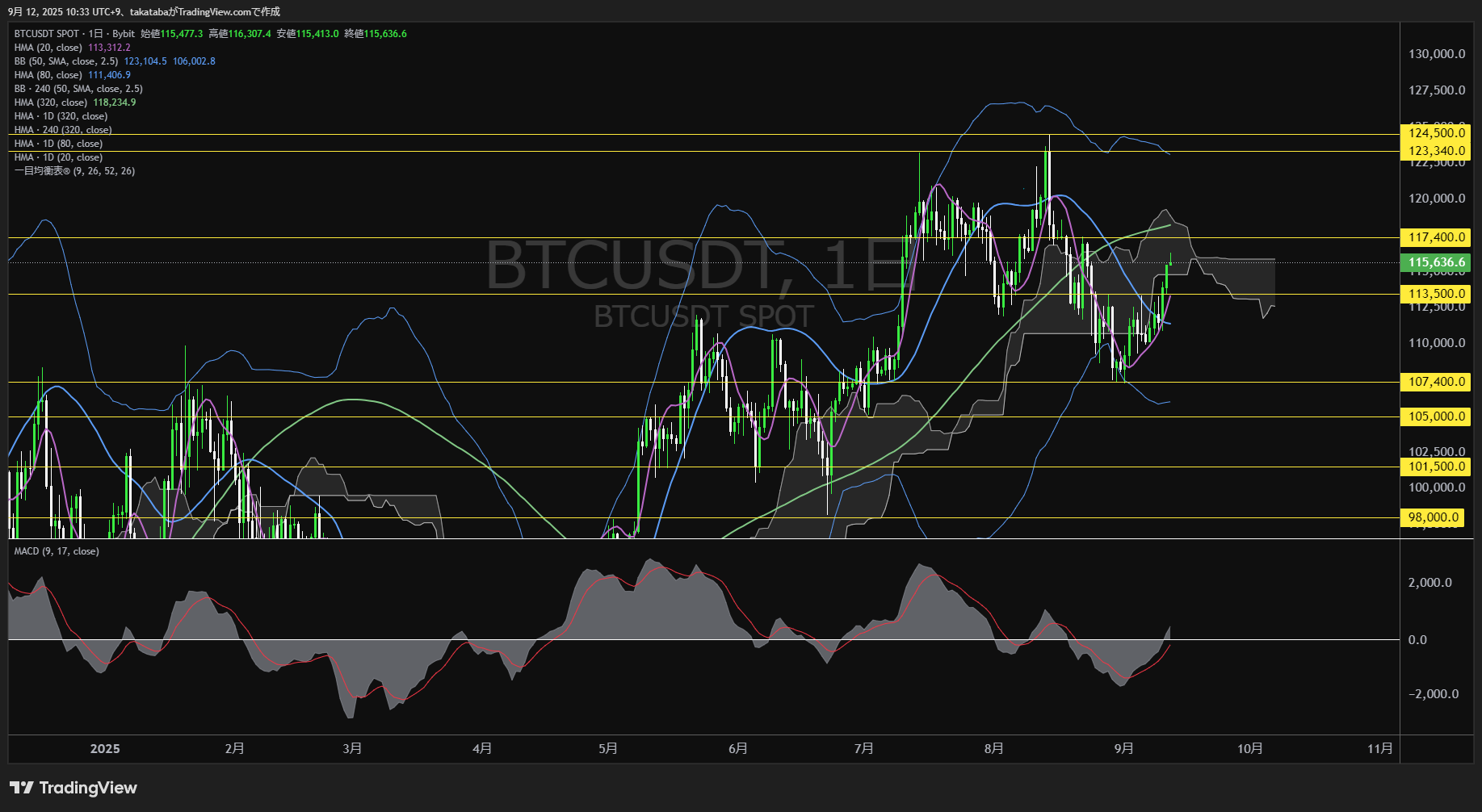Click the 8月 label on time axis

click(994, 749)
